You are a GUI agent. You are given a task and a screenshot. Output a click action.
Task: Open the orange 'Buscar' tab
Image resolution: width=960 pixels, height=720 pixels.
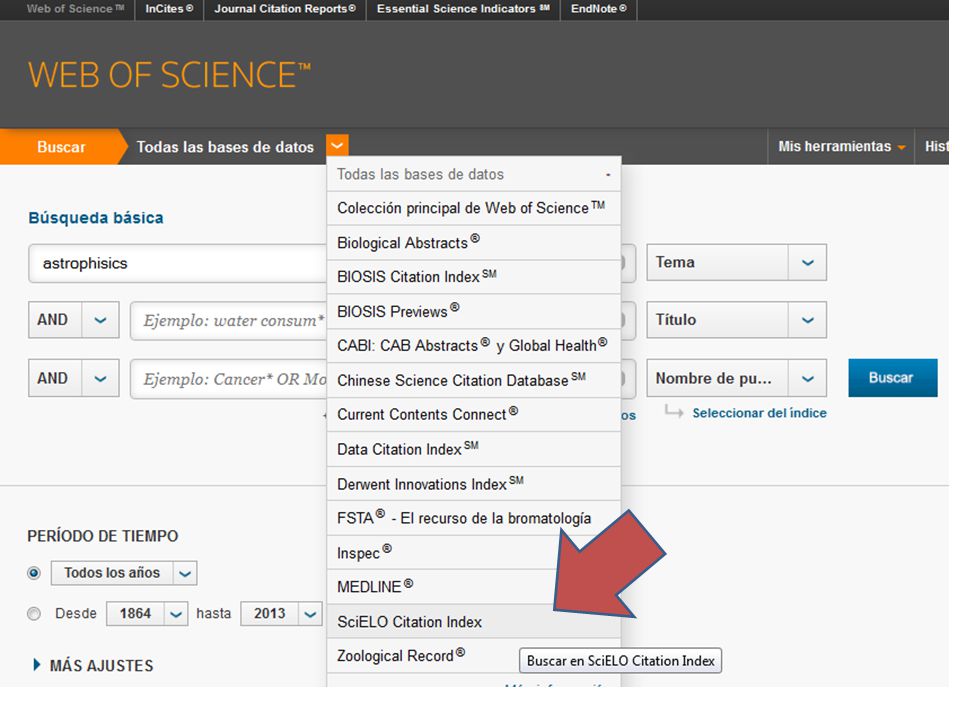61,147
